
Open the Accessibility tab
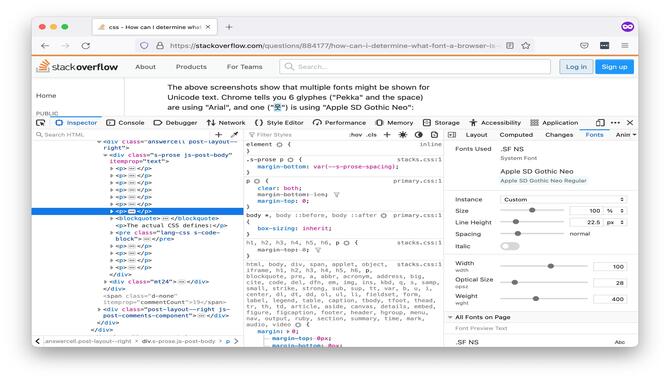pos(495,123)
